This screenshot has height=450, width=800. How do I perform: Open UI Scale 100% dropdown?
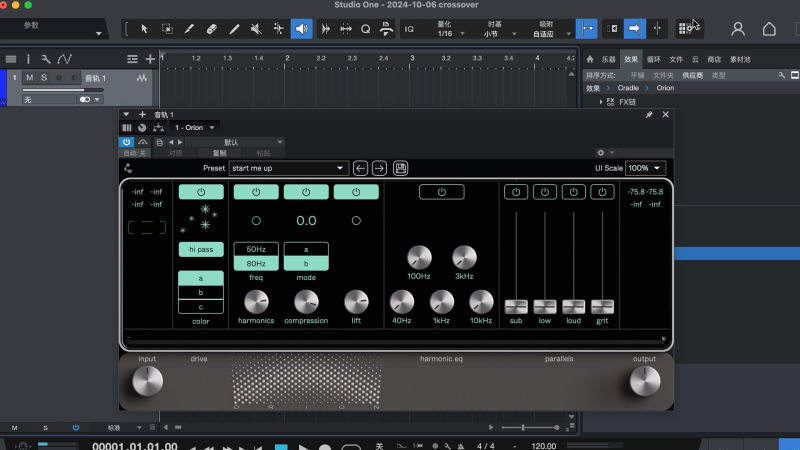(645, 168)
